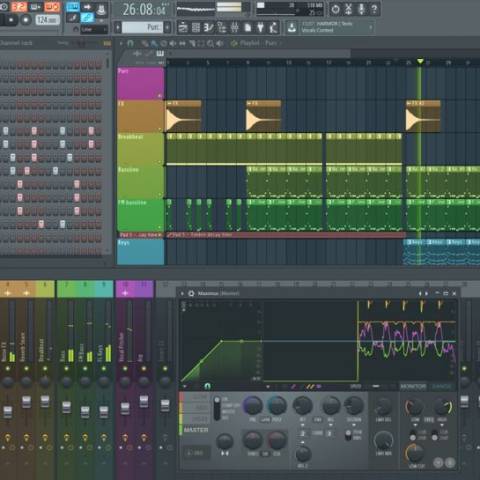Viewport: 480px width, 480px height.
Task: Click the green headphone icon under Maximus graph
Action: (207, 386)
